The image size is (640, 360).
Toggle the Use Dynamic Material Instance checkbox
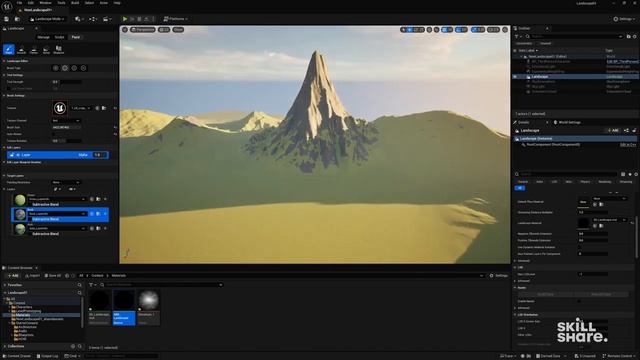point(580,247)
